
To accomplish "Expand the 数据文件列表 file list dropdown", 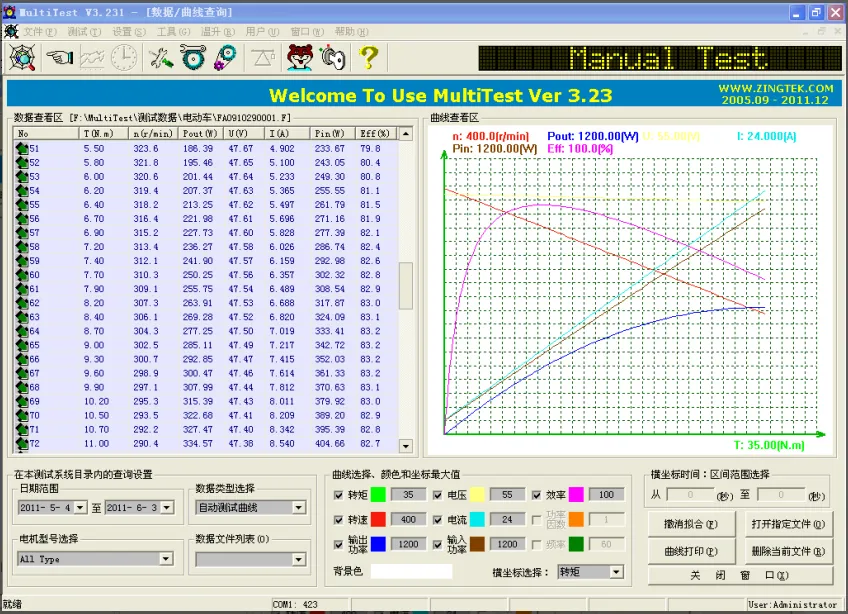I will pos(299,559).
